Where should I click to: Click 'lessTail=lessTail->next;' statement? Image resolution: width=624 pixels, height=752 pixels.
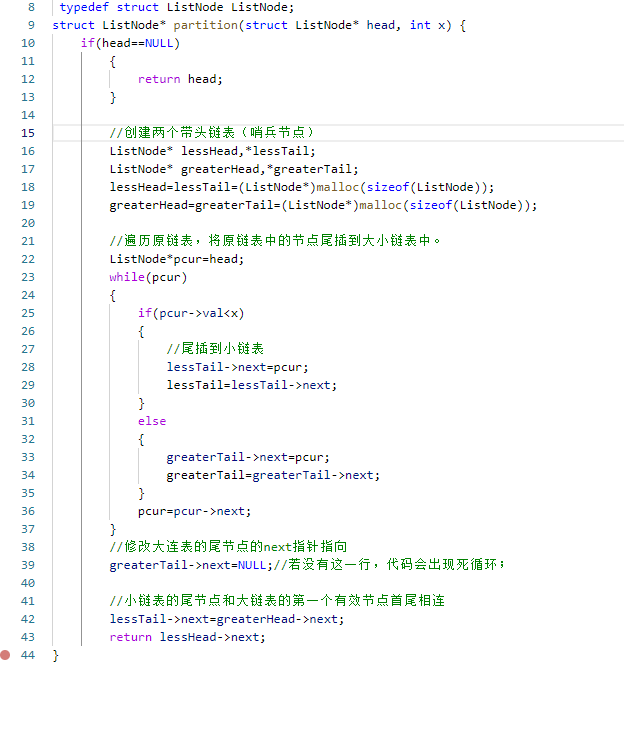pyautogui.click(x=252, y=385)
